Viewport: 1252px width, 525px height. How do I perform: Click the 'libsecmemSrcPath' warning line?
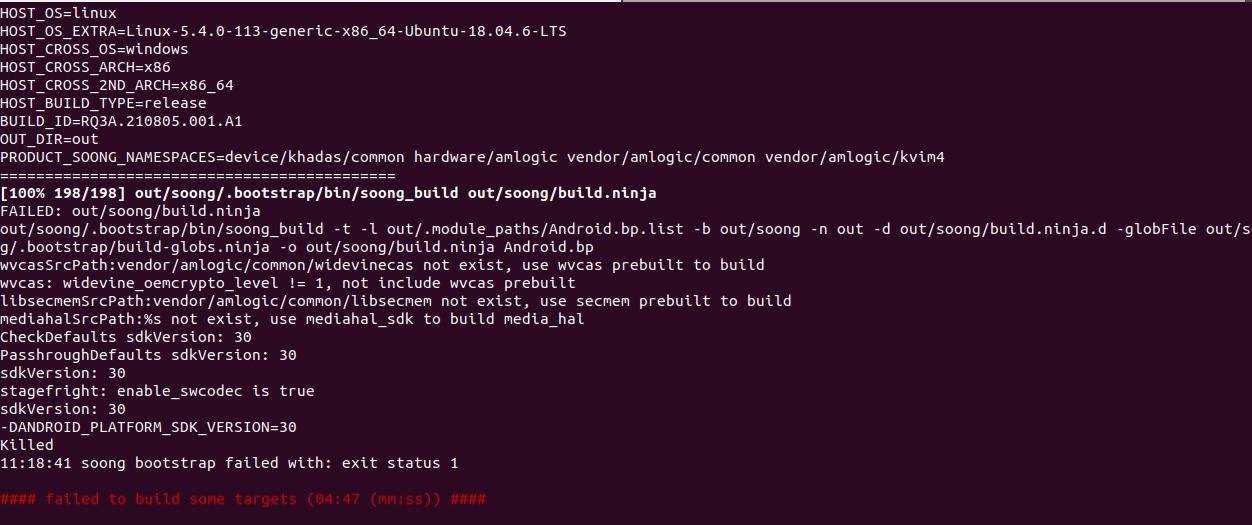[396, 301]
